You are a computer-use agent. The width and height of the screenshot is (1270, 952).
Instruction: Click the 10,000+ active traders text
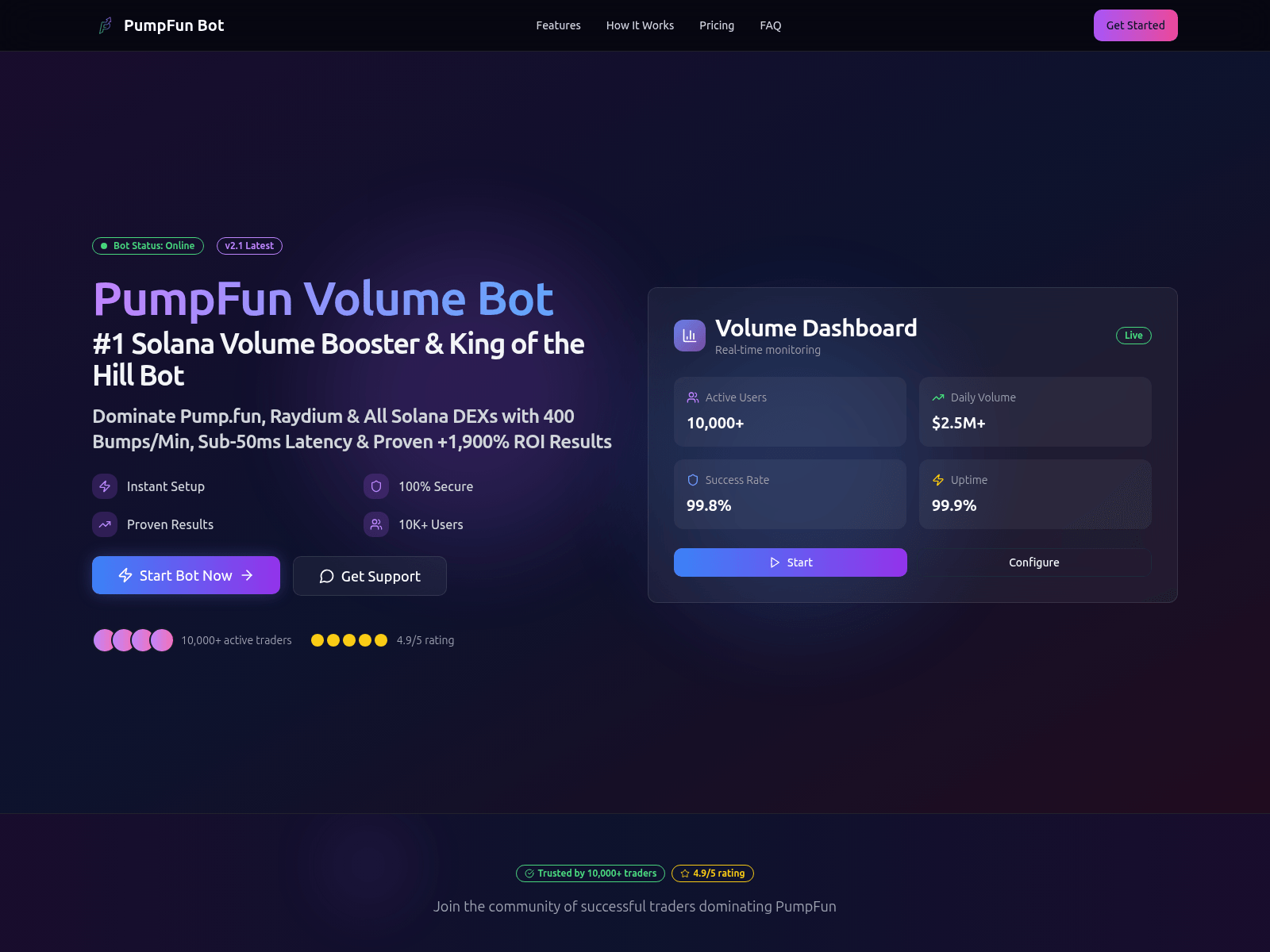click(237, 640)
